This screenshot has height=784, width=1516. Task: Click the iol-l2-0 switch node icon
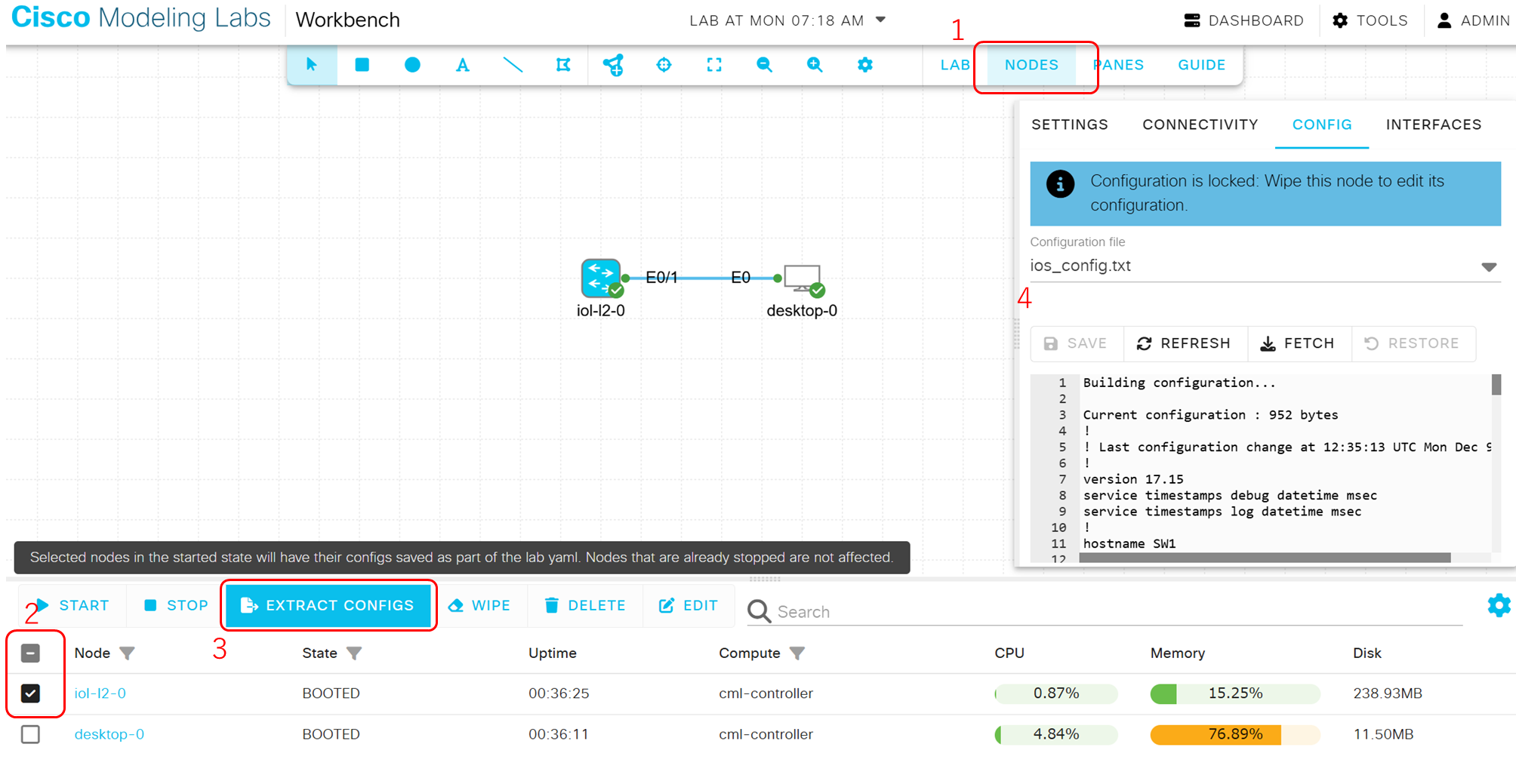tap(601, 278)
